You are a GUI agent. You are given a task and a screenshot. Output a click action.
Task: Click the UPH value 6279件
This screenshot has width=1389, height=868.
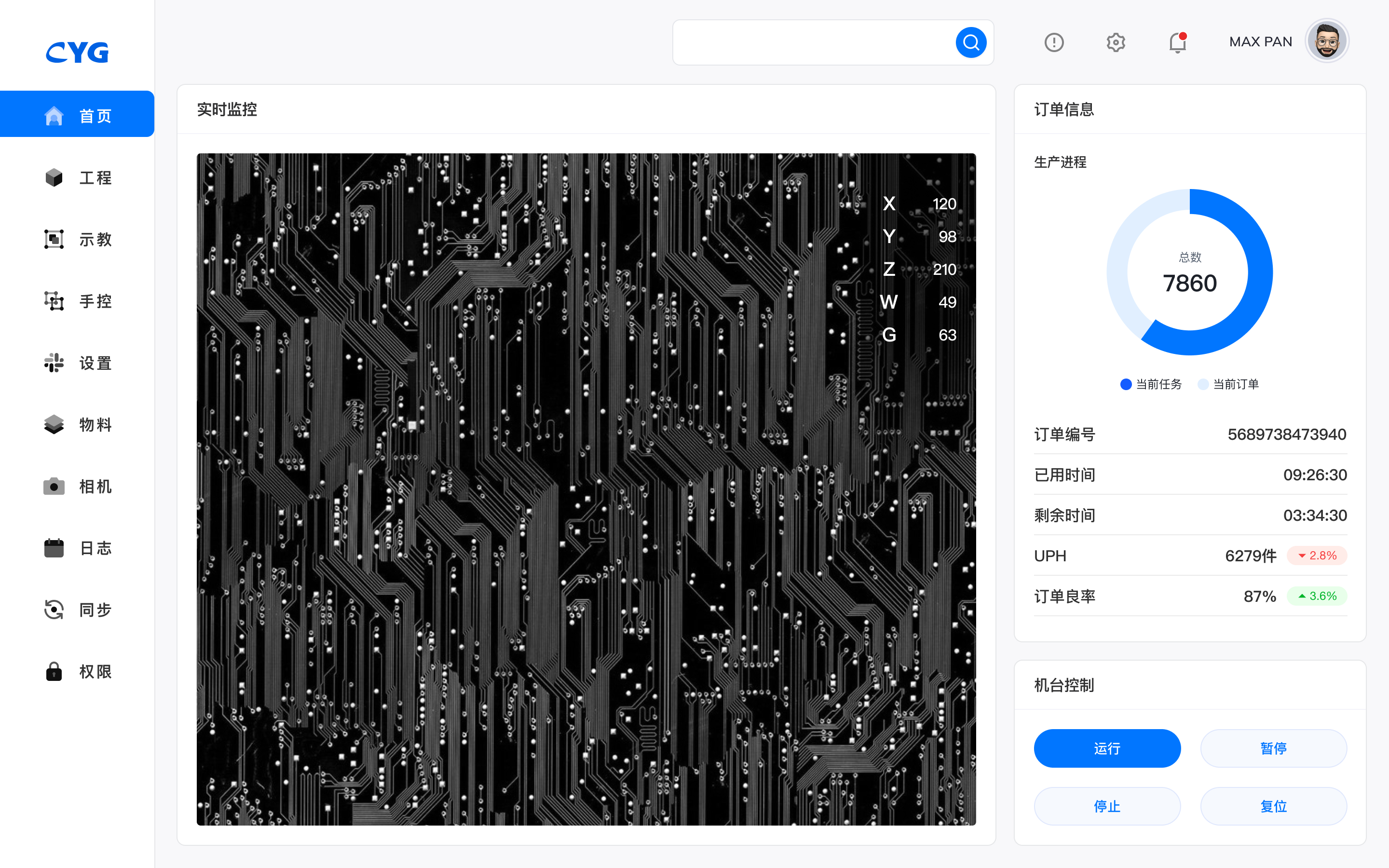(x=1251, y=556)
